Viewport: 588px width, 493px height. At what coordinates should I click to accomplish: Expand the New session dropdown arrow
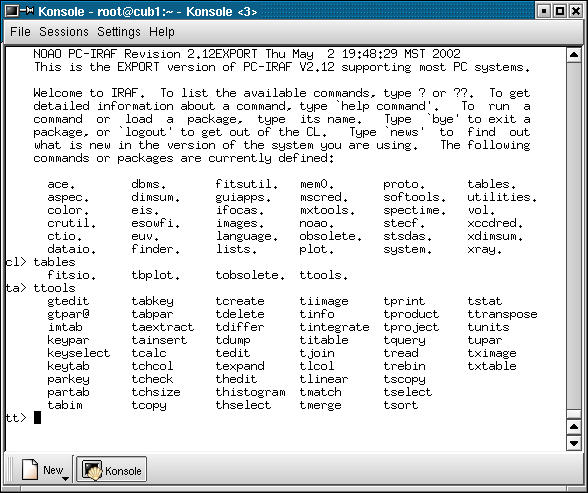click(66, 478)
